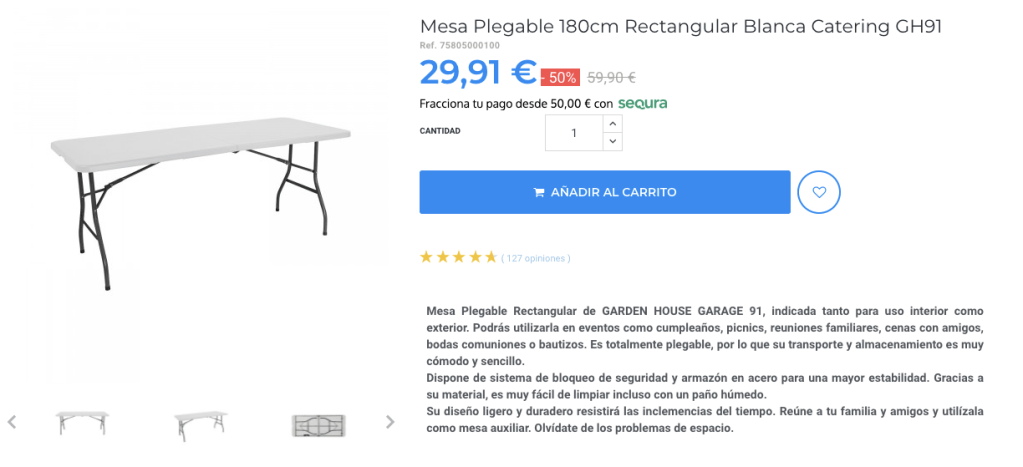Open the 127 opiniones reviews link

click(x=536, y=258)
